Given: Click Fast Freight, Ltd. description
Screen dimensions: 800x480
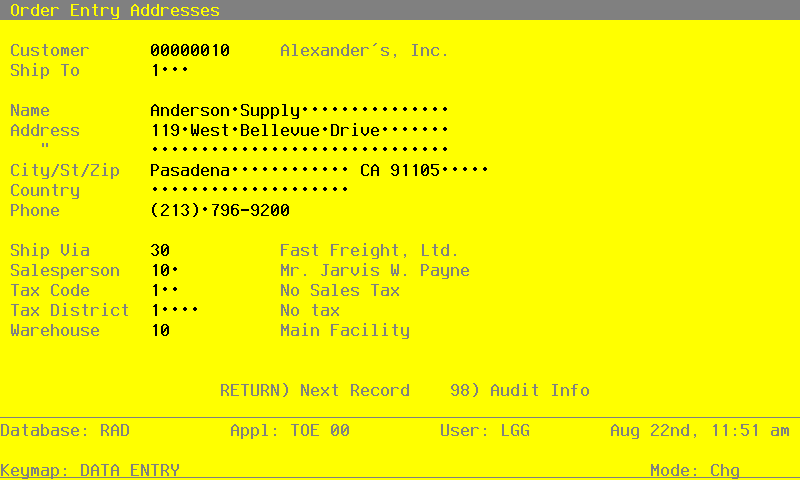Looking at the screenshot, I should [369, 250].
